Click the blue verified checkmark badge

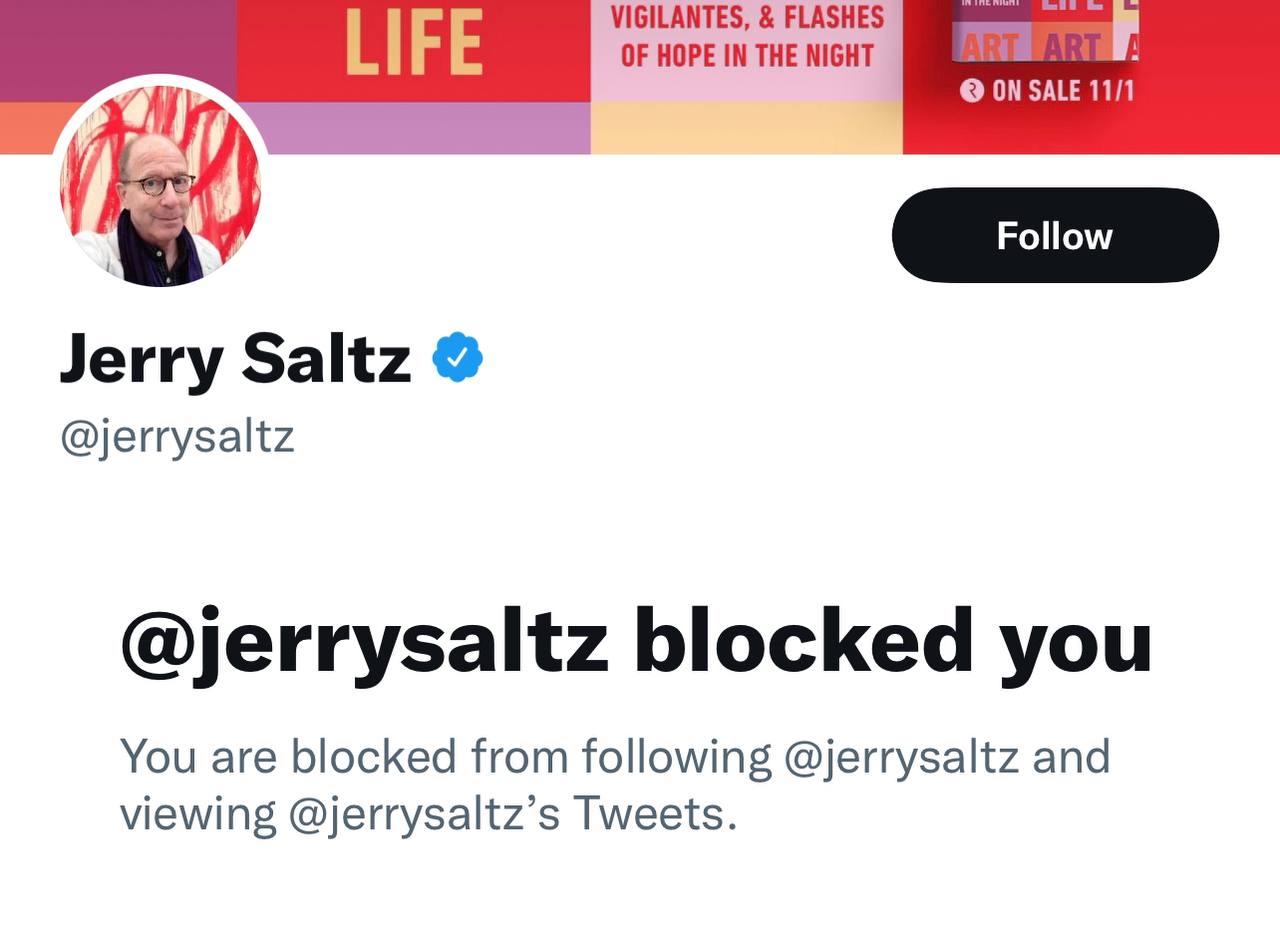point(457,358)
